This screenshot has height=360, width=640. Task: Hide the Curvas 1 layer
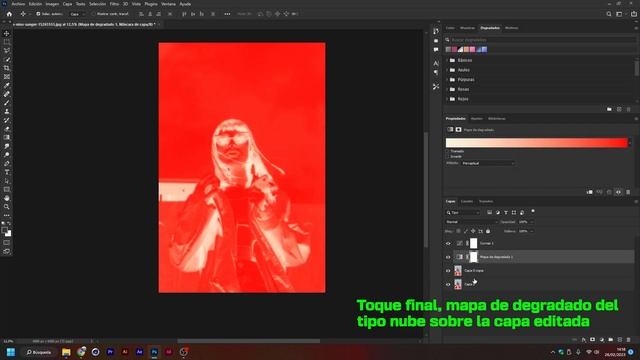(x=448, y=244)
